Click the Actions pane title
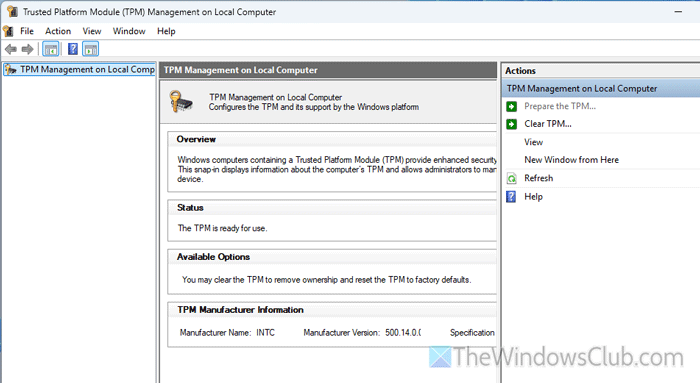 [x=520, y=71]
